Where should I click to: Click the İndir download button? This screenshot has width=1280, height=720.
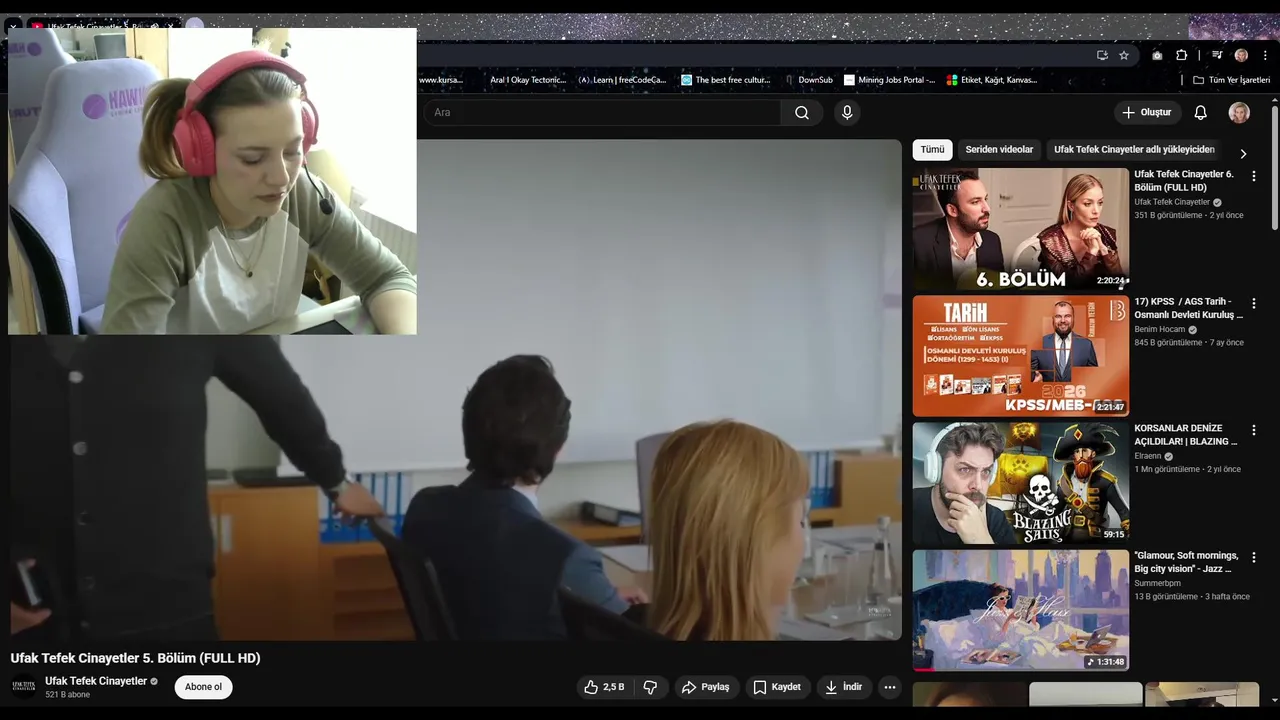[x=843, y=687]
